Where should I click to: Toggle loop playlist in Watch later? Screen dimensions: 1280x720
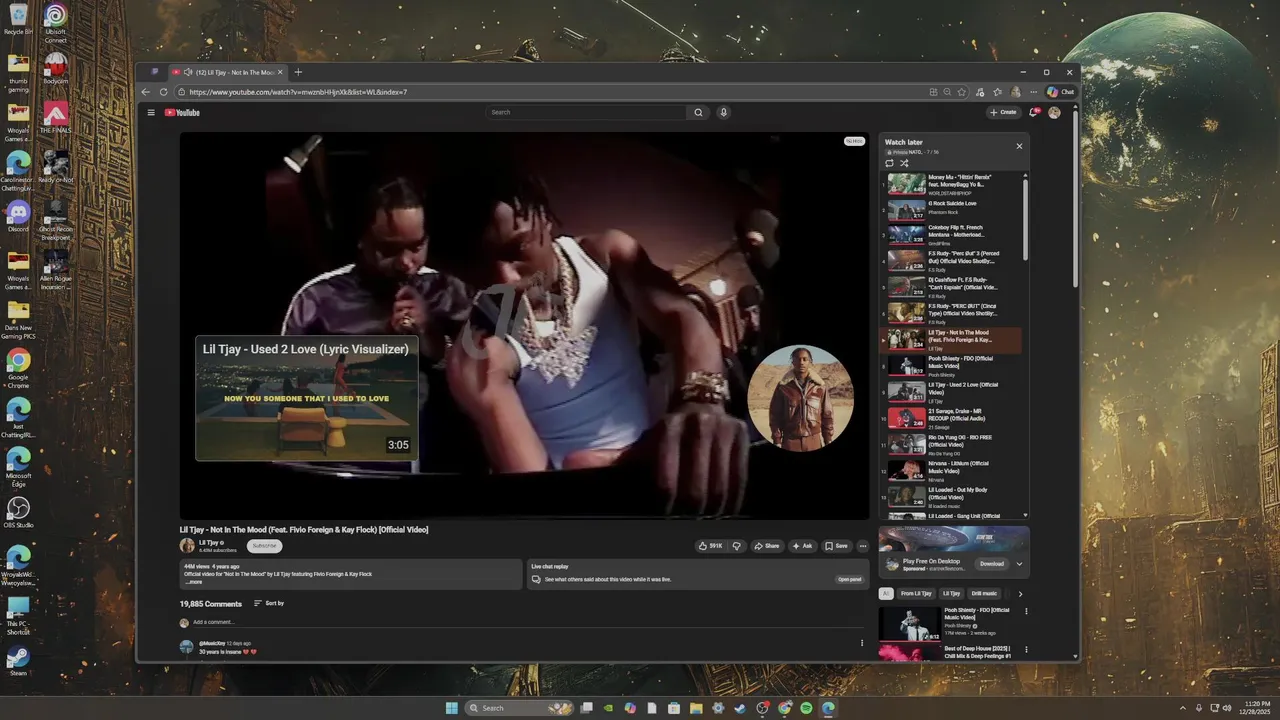pos(889,163)
